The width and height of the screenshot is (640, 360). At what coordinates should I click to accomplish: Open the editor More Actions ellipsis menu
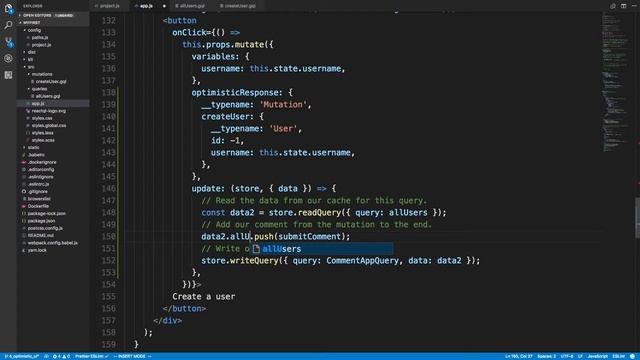pyautogui.click(x=634, y=6)
